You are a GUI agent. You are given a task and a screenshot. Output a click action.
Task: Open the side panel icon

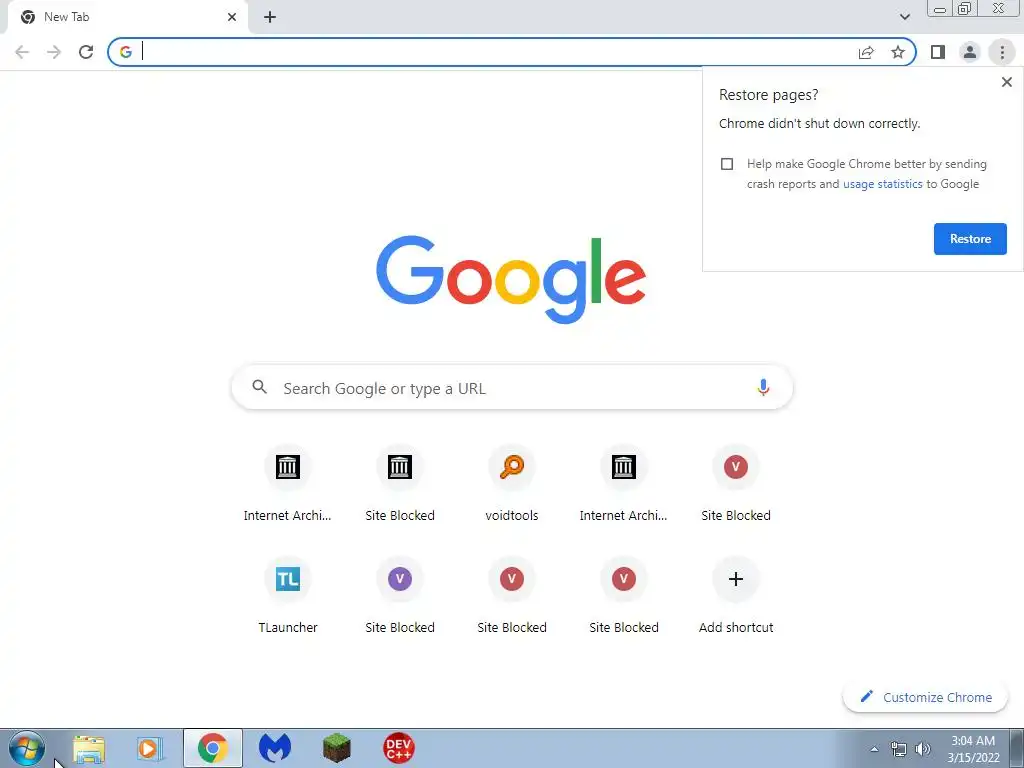(x=938, y=52)
